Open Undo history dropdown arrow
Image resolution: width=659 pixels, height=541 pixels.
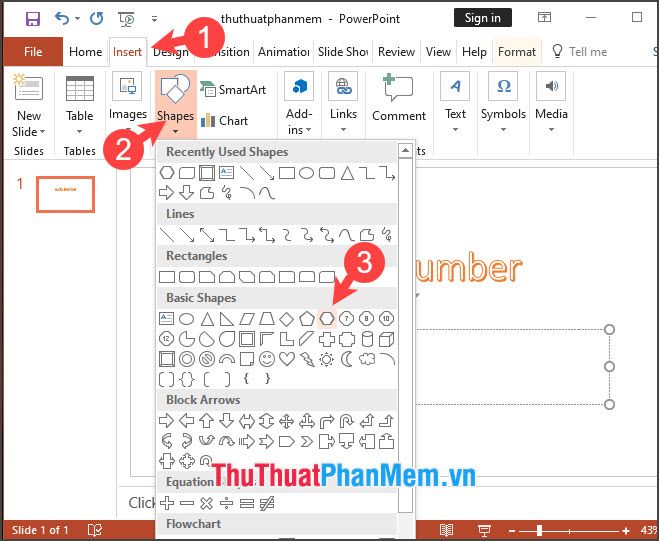(77, 18)
